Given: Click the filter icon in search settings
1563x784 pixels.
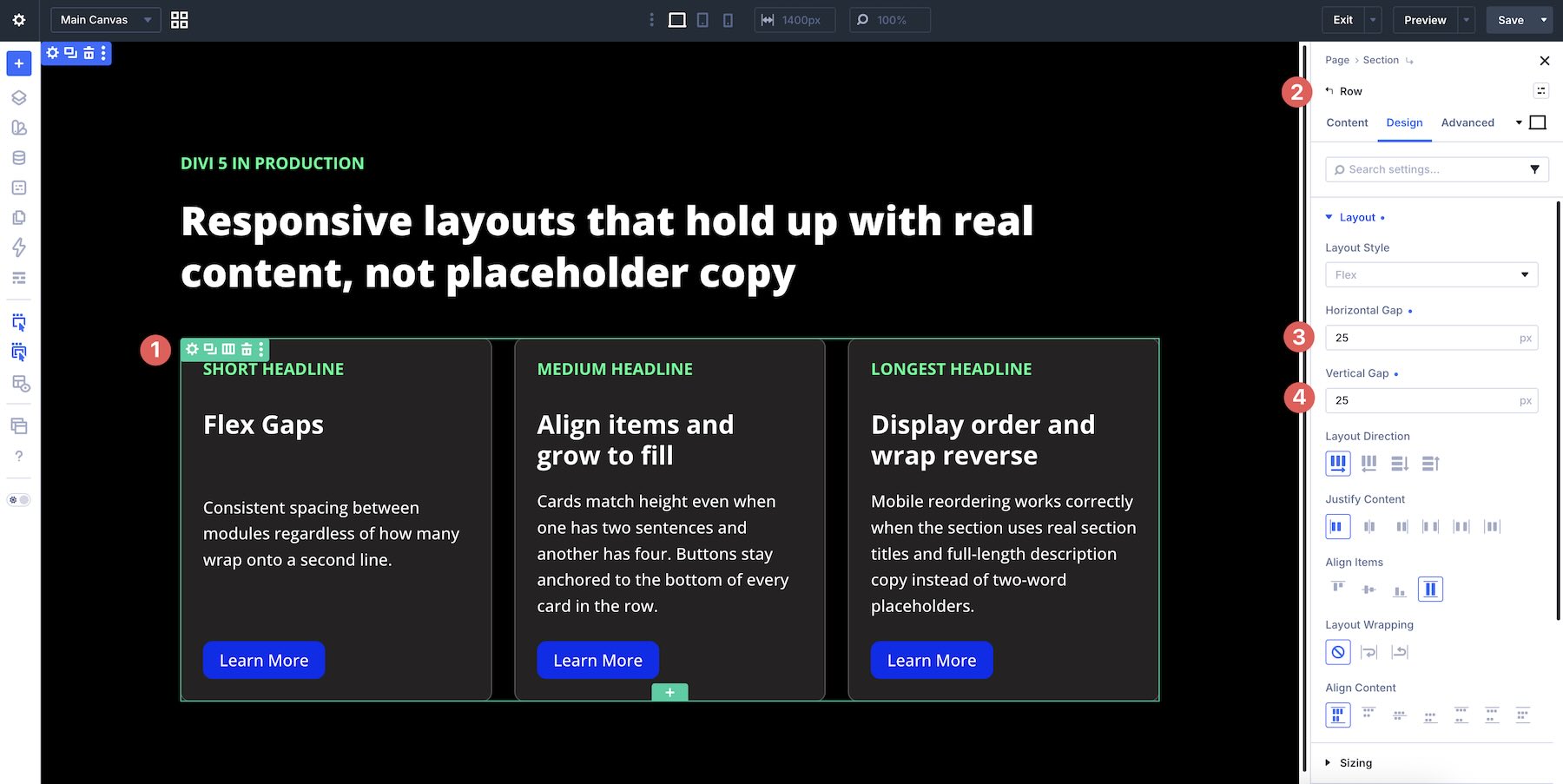Looking at the screenshot, I should pos(1534,169).
